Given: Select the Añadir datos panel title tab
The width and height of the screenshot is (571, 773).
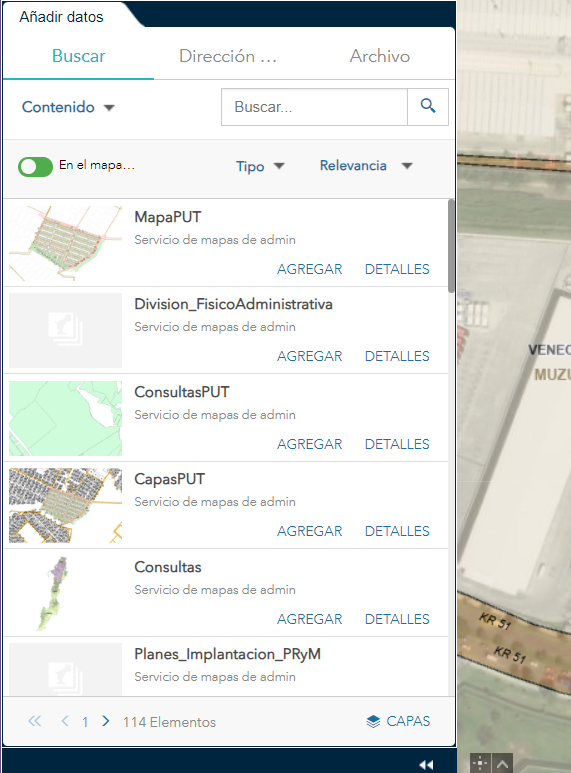Looking at the screenshot, I should (x=62, y=17).
